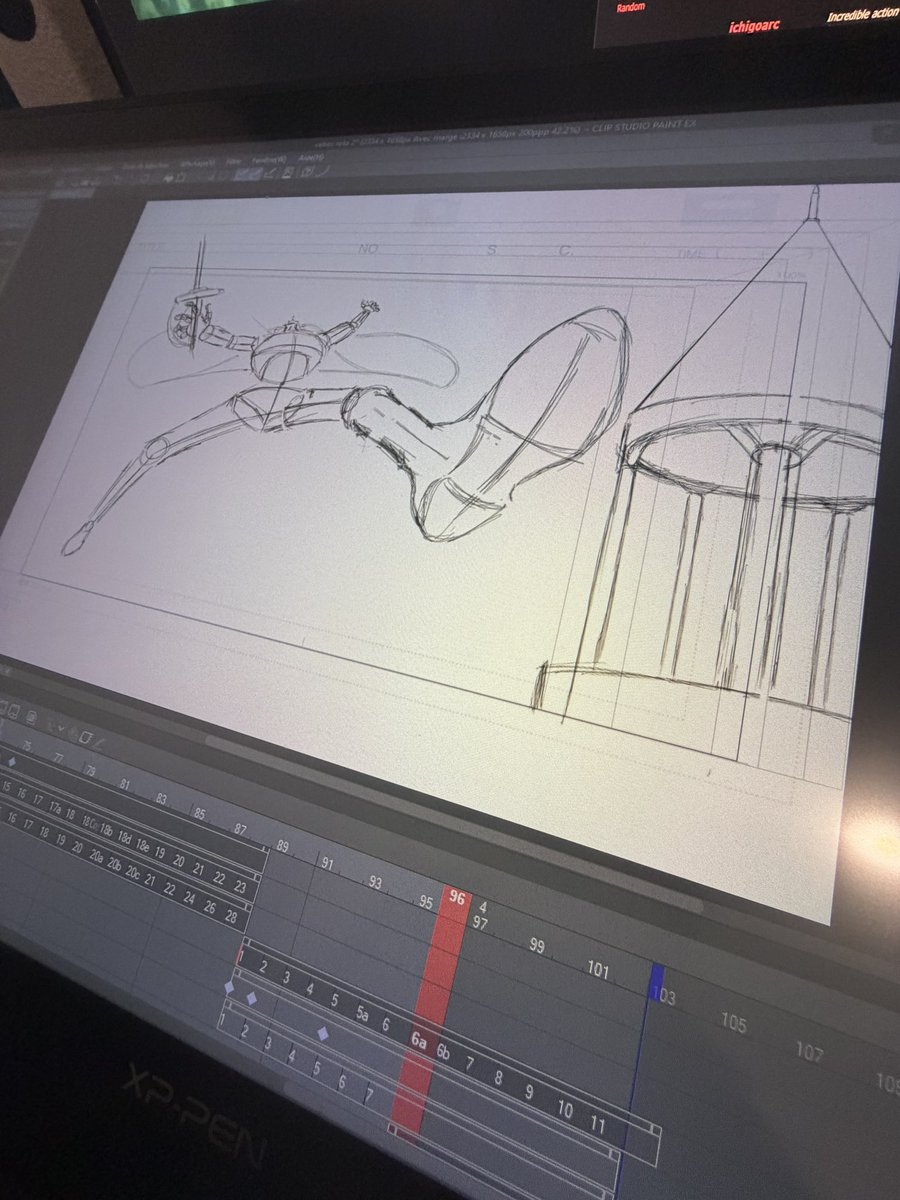900x1200 pixels.
Task: Select cel 6b in the timeline
Action: click(x=444, y=1052)
